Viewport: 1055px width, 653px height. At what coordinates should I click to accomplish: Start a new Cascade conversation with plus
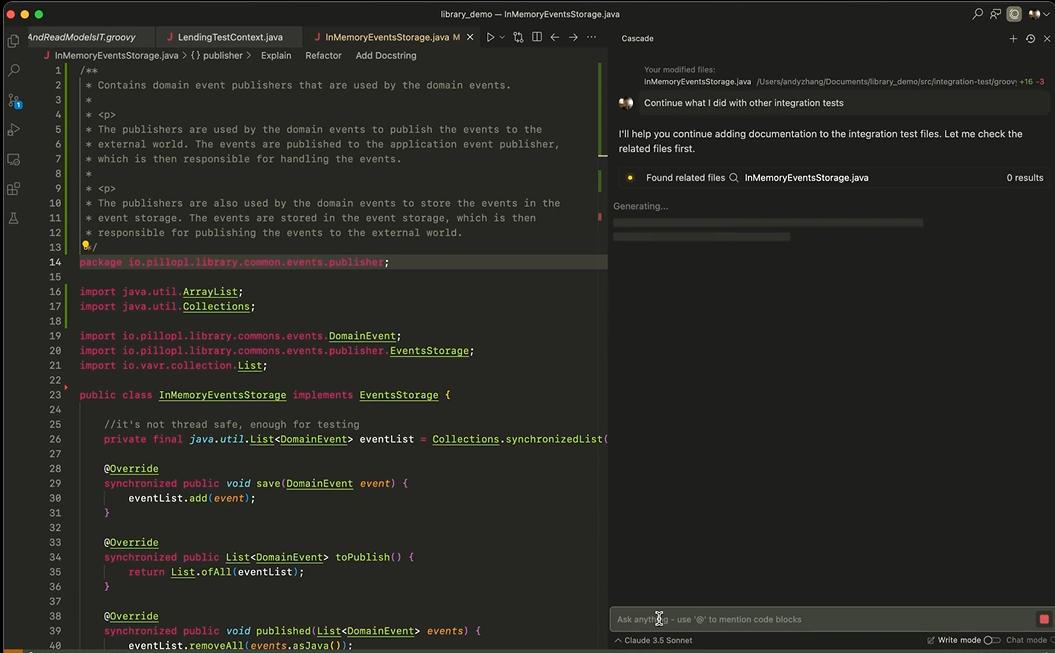[x=1013, y=38]
